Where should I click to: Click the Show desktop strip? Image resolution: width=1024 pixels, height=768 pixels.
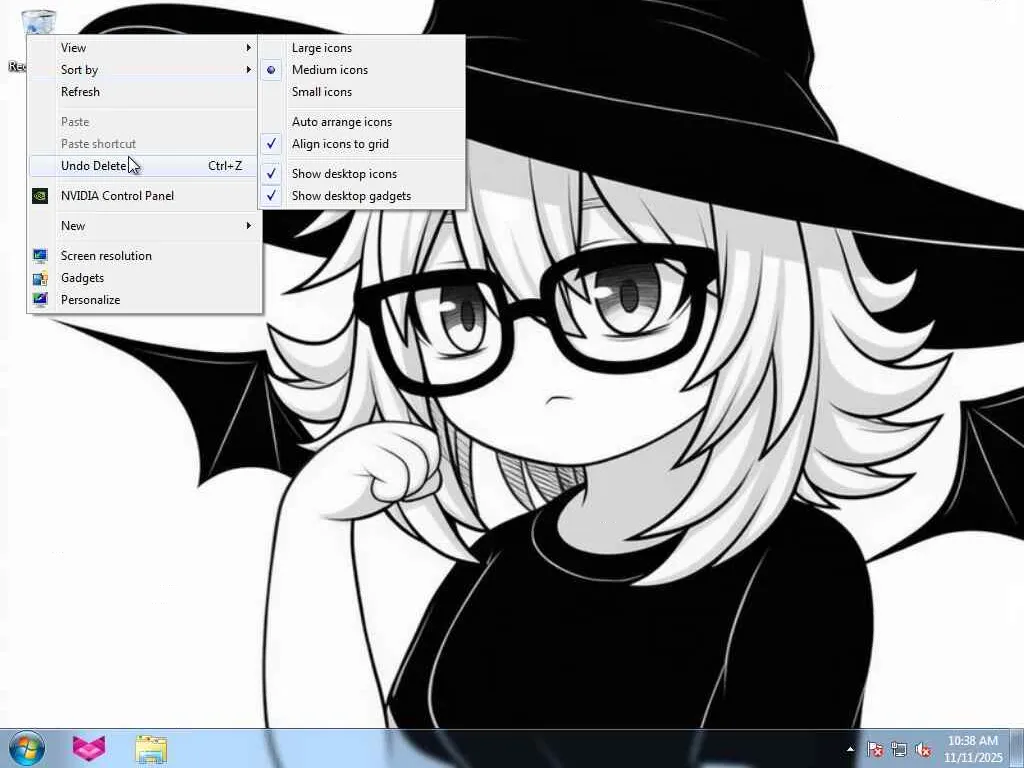click(x=1017, y=748)
